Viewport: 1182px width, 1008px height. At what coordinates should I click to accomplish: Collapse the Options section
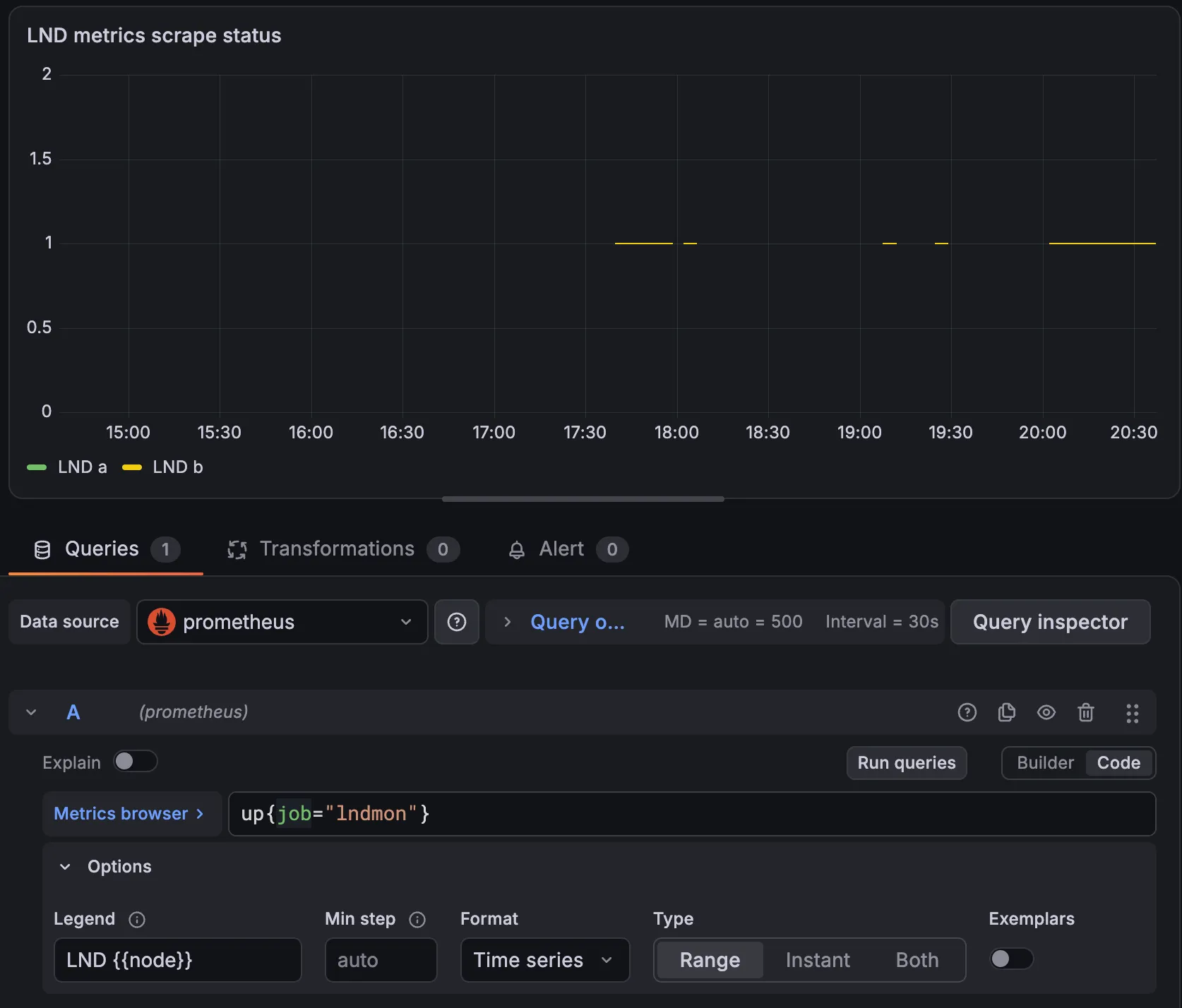tap(65, 867)
